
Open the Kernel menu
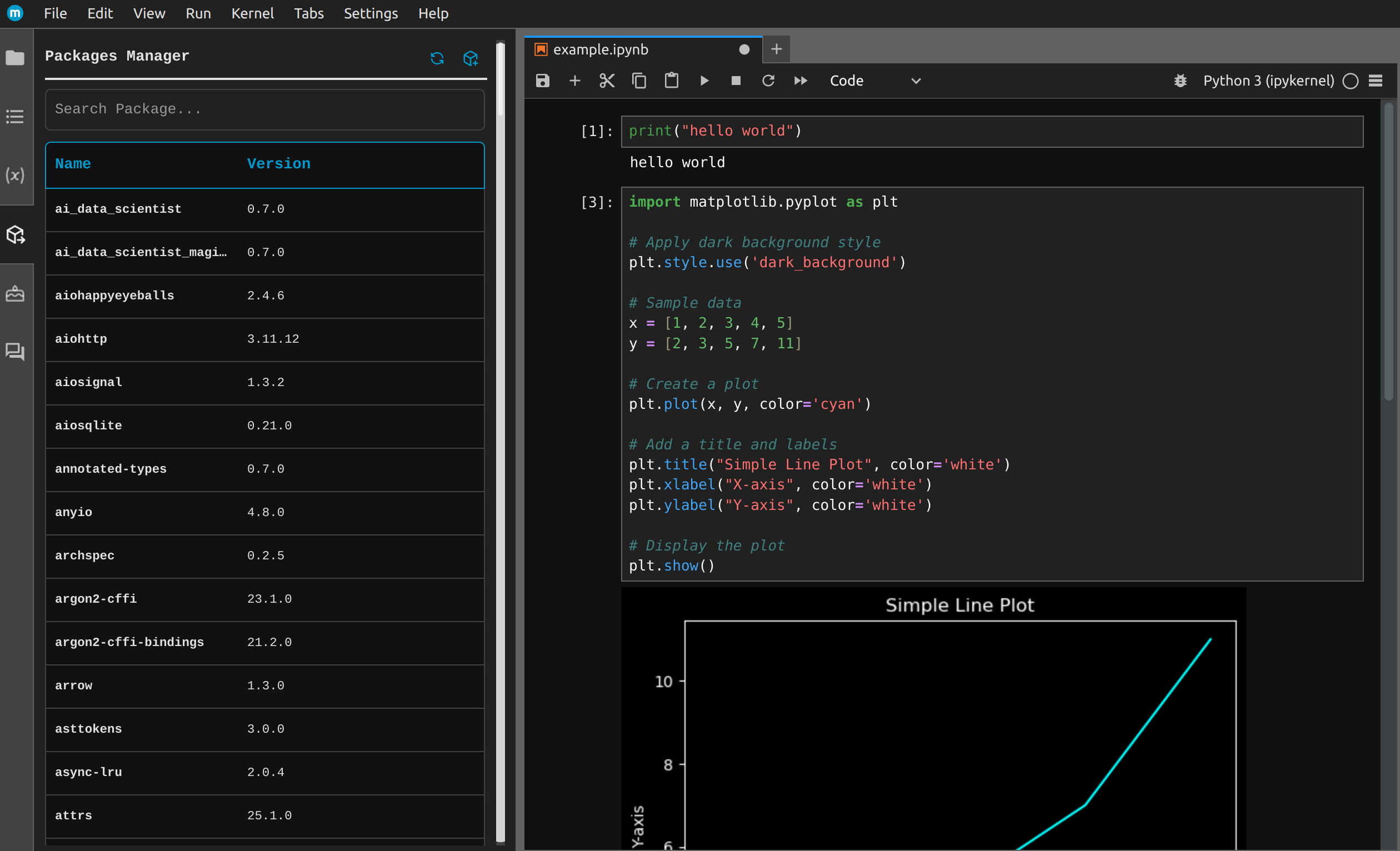point(252,13)
